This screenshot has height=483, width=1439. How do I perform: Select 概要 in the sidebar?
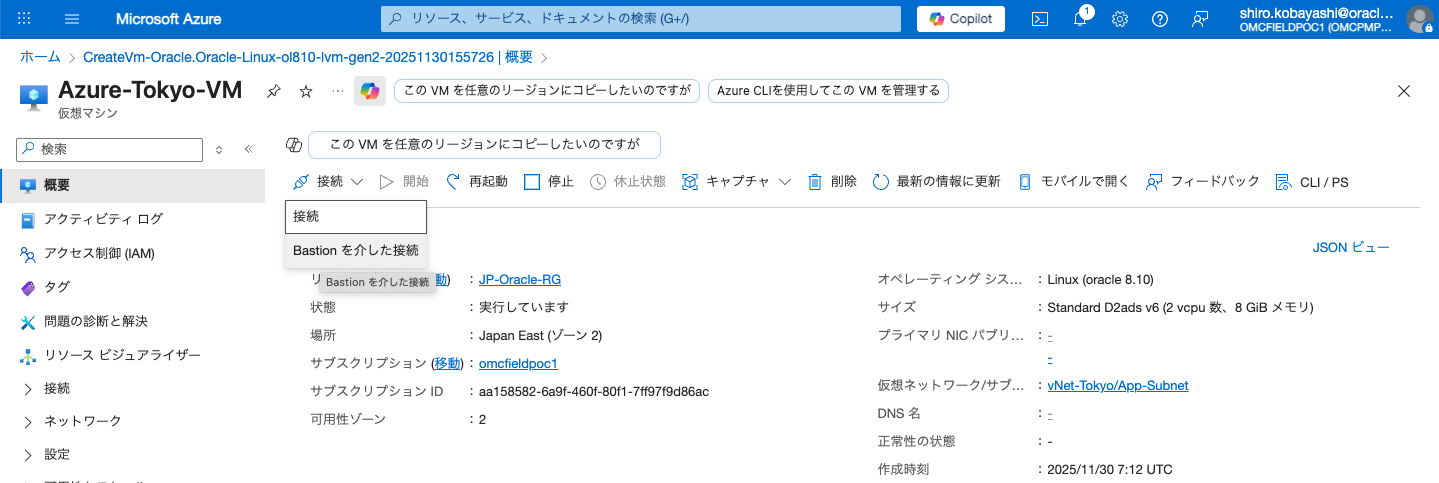[x=132, y=185]
